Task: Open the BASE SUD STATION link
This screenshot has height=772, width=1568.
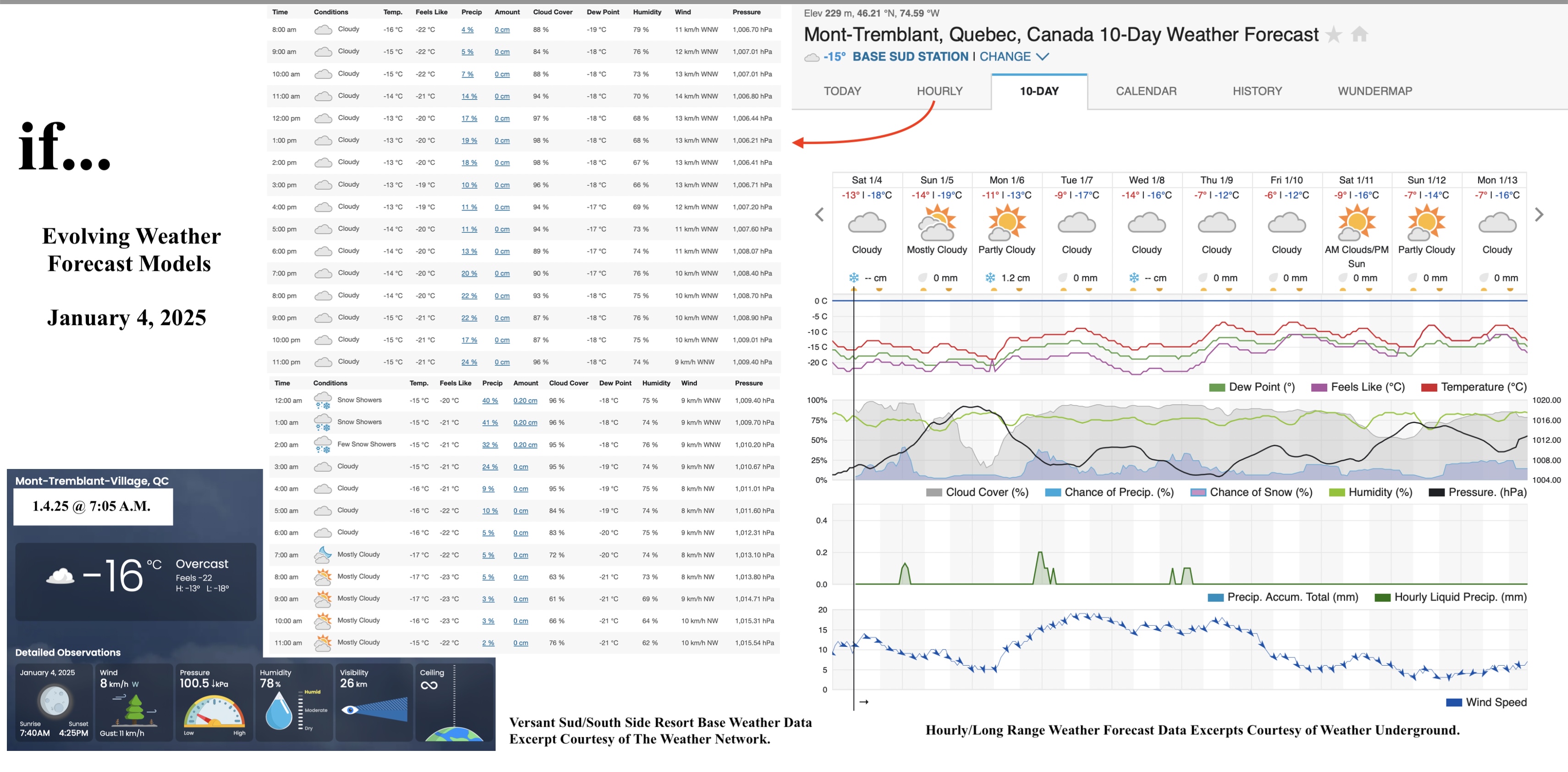Action: click(x=910, y=57)
